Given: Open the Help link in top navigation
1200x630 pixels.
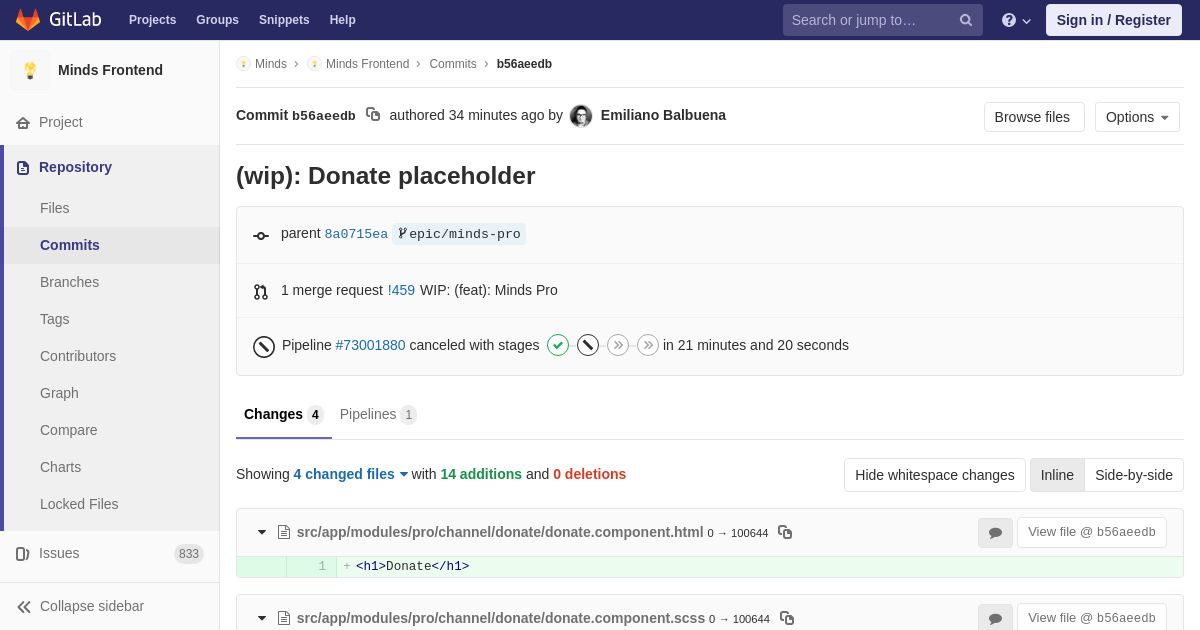Looking at the screenshot, I should coord(343,20).
